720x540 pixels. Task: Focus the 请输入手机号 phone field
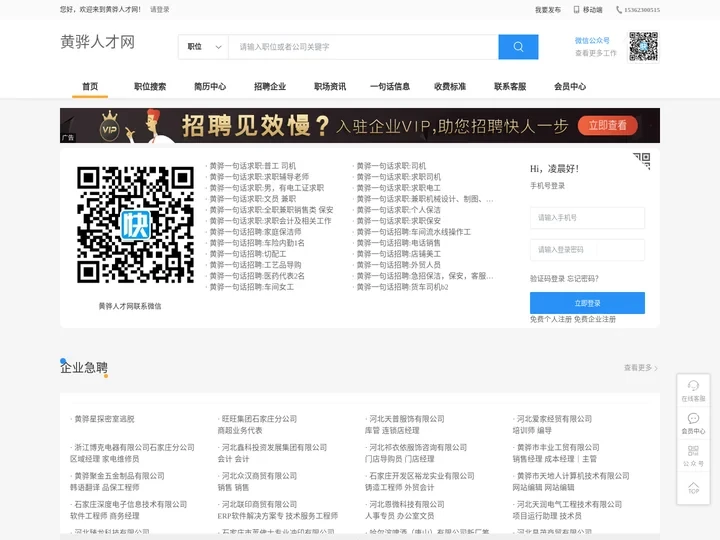point(587,218)
